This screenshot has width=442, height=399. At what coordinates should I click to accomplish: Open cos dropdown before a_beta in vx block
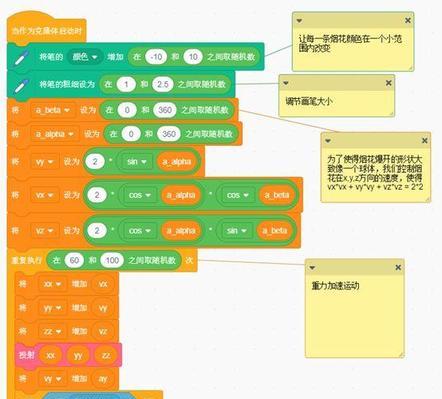pyautogui.click(x=237, y=195)
